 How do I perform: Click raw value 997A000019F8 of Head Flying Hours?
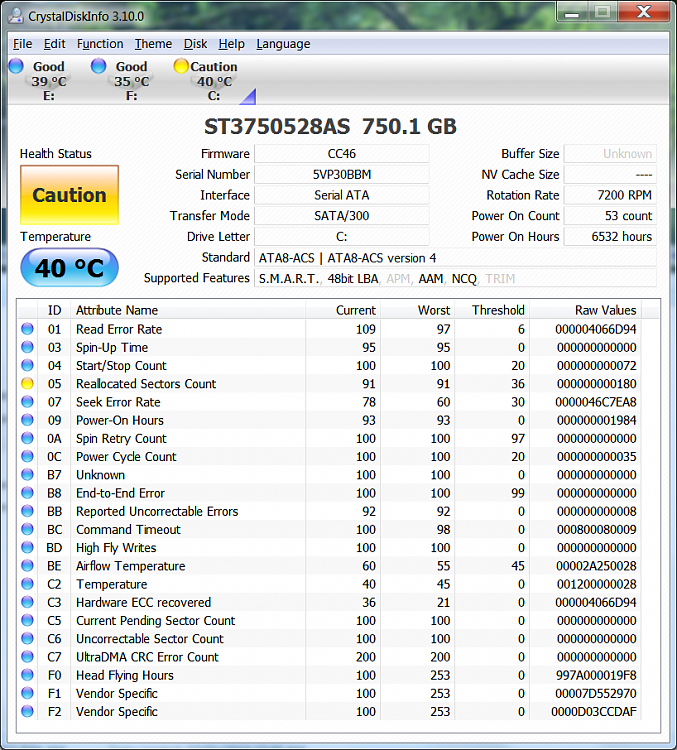point(596,675)
